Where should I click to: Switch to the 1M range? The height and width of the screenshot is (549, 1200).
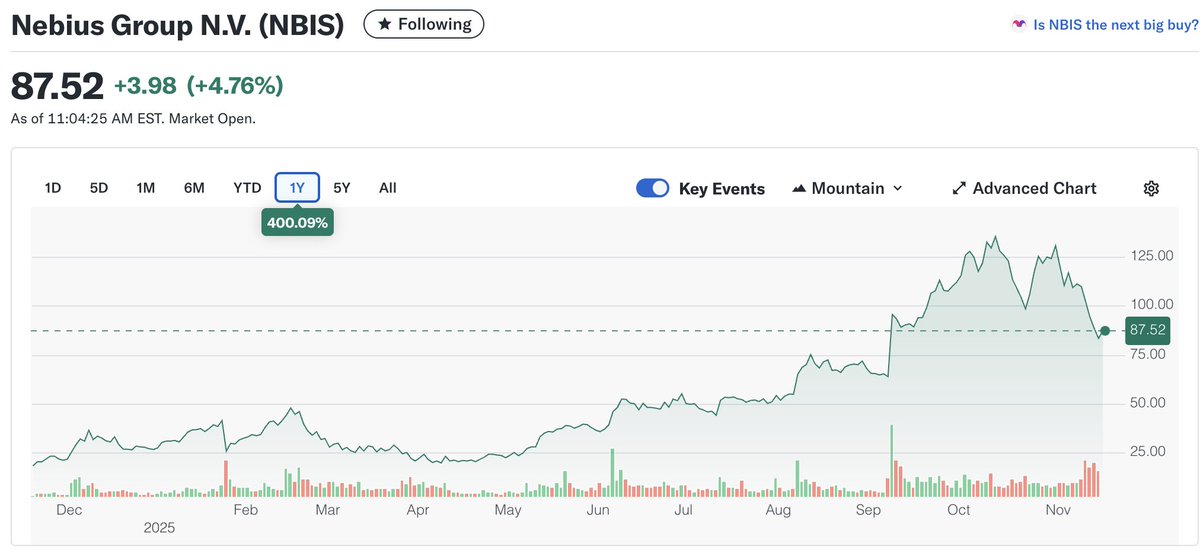[x=146, y=187]
